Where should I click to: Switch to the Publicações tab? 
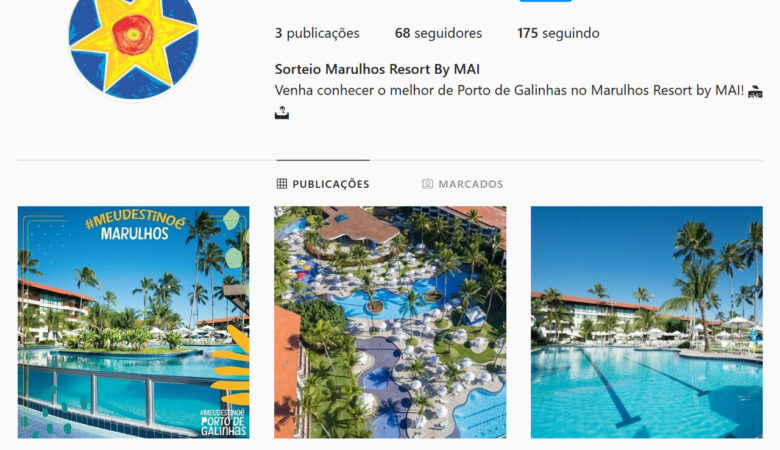tap(323, 184)
